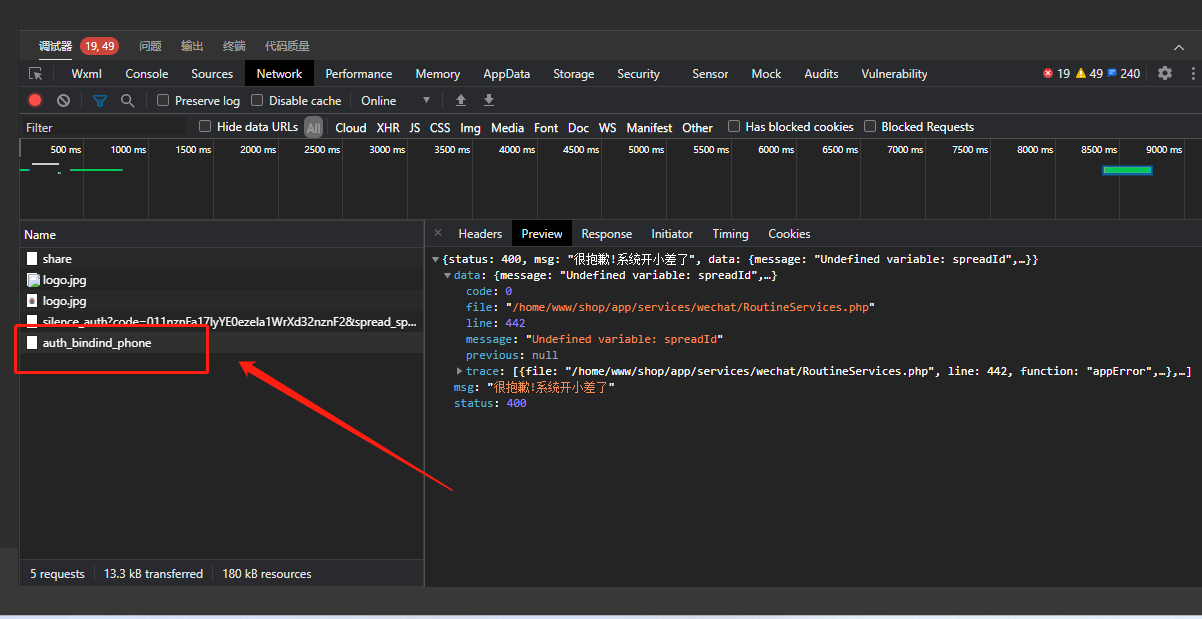
Task: Collapse the root response object triangle
Action: point(435,259)
